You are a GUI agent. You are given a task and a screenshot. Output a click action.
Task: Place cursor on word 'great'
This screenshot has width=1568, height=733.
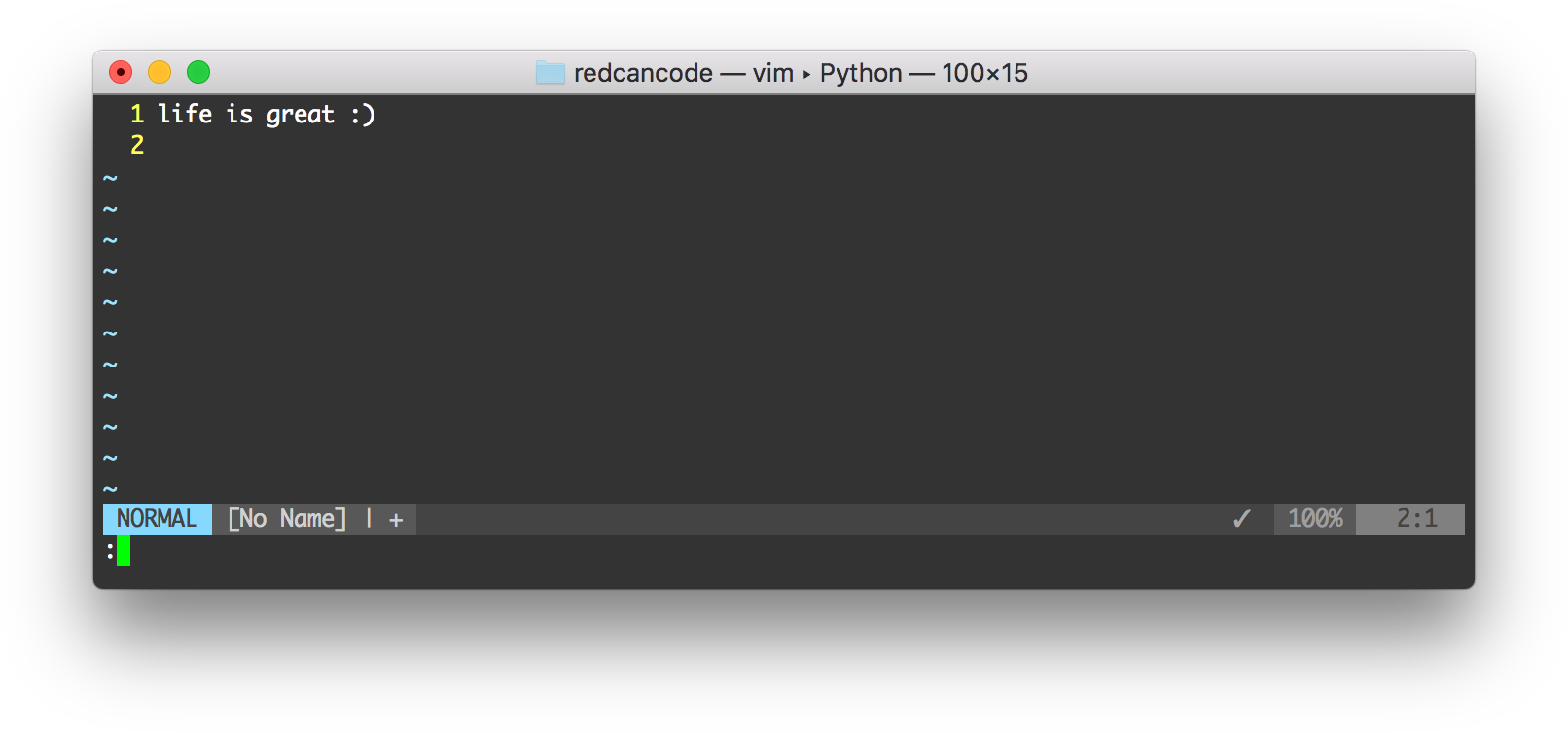(301, 116)
